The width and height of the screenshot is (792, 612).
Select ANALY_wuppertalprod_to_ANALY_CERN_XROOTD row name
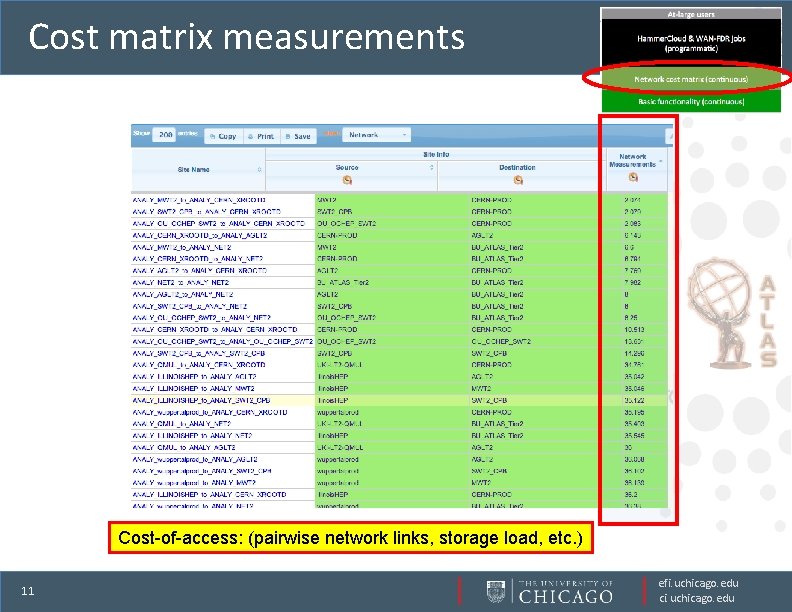(x=210, y=412)
